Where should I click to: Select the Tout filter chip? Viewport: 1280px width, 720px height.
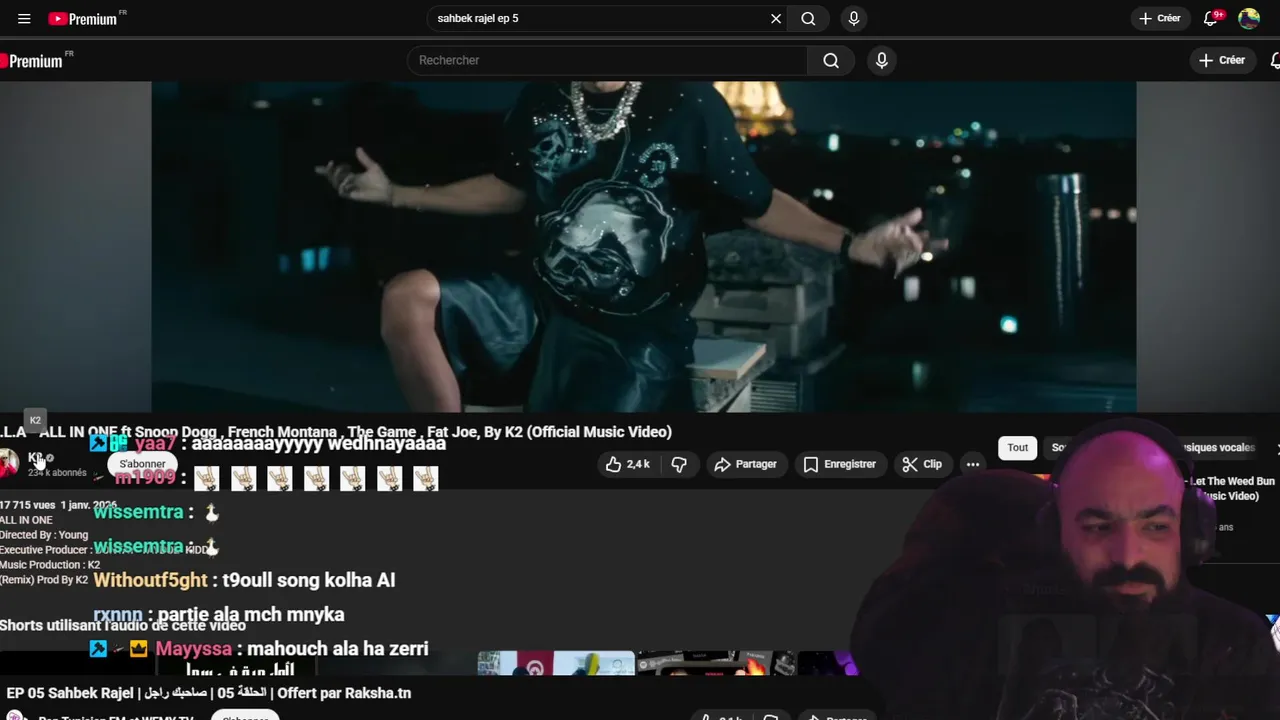pyautogui.click(x=1017, y=447)
